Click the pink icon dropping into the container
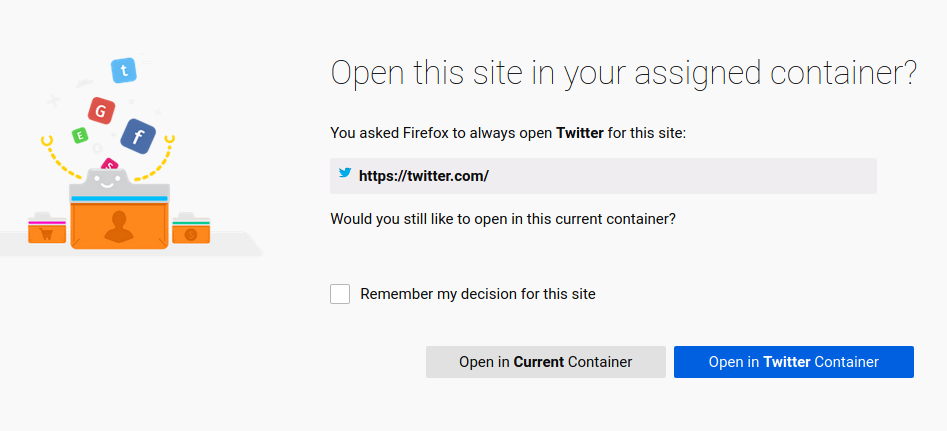The height and width of the screenshot is (431, 947). pyautogui.click(x=110, y=165)
